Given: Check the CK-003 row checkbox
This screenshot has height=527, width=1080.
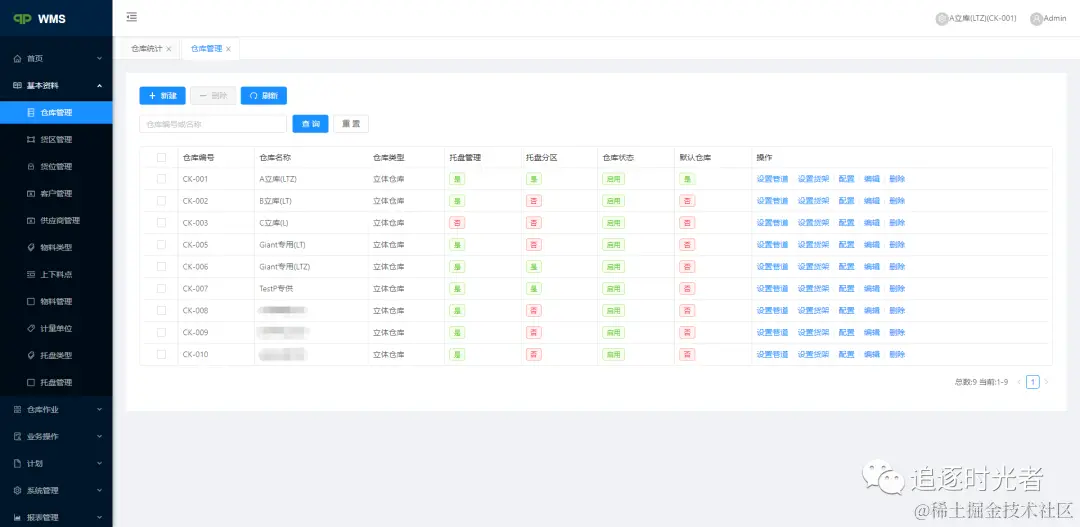Looking at the screenshot, I should [x=161, y=223].
